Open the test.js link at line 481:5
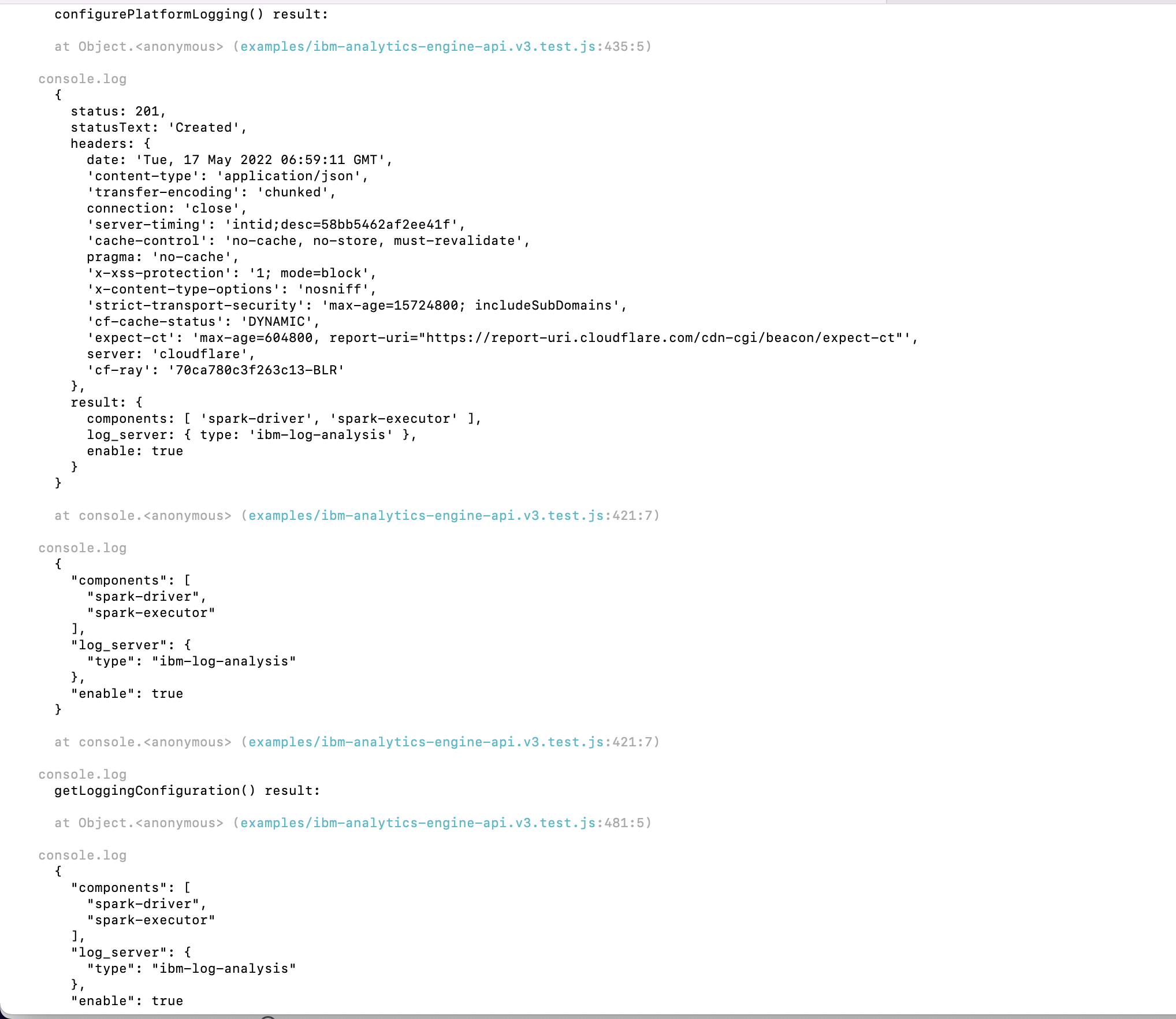This screenshot has height=1019, width=1176. pyautogui.click(x=418, y=823)
